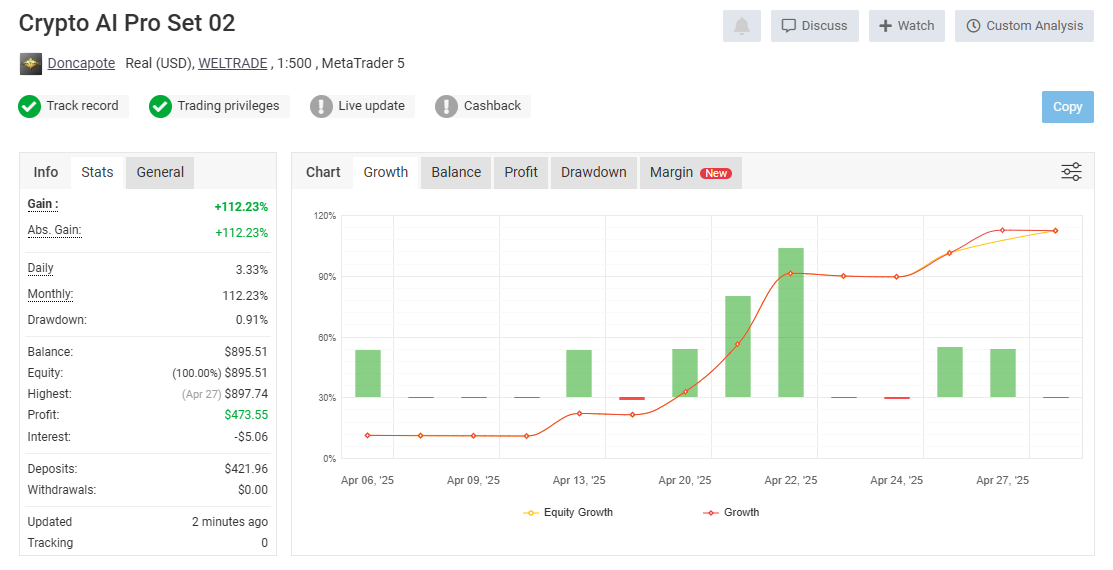Image resolution: width=1113 pixels, height=570 pixels.
Task: Switch to the Balance chart tab
Action: 456,172
